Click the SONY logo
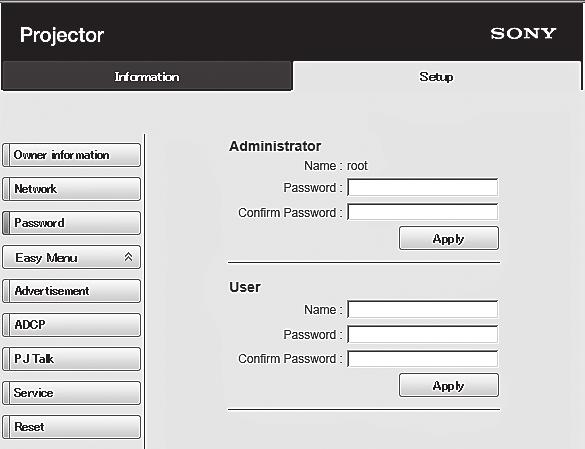 tap(523, 33)
